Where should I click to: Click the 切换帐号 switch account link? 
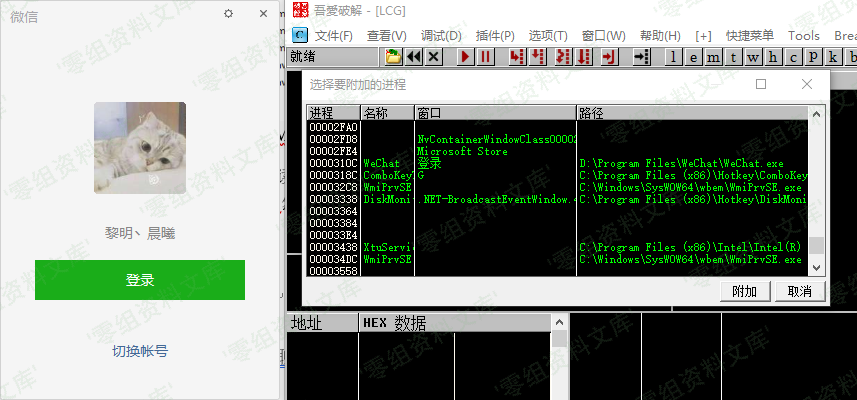(140, 351)
